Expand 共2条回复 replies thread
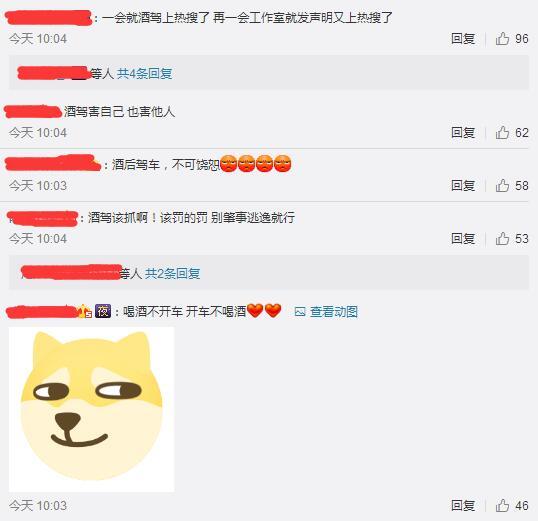The width and height of the screenshot is (538, 521). point(172,273)
